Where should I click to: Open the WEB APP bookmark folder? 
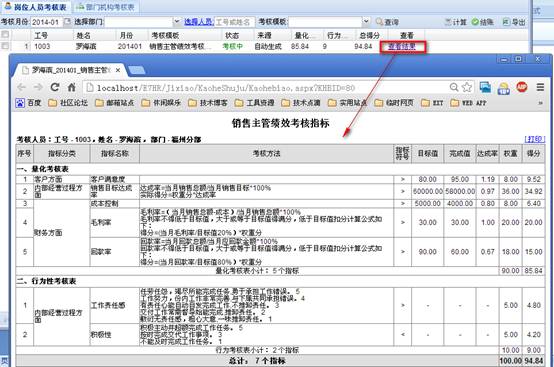(468, 103)
